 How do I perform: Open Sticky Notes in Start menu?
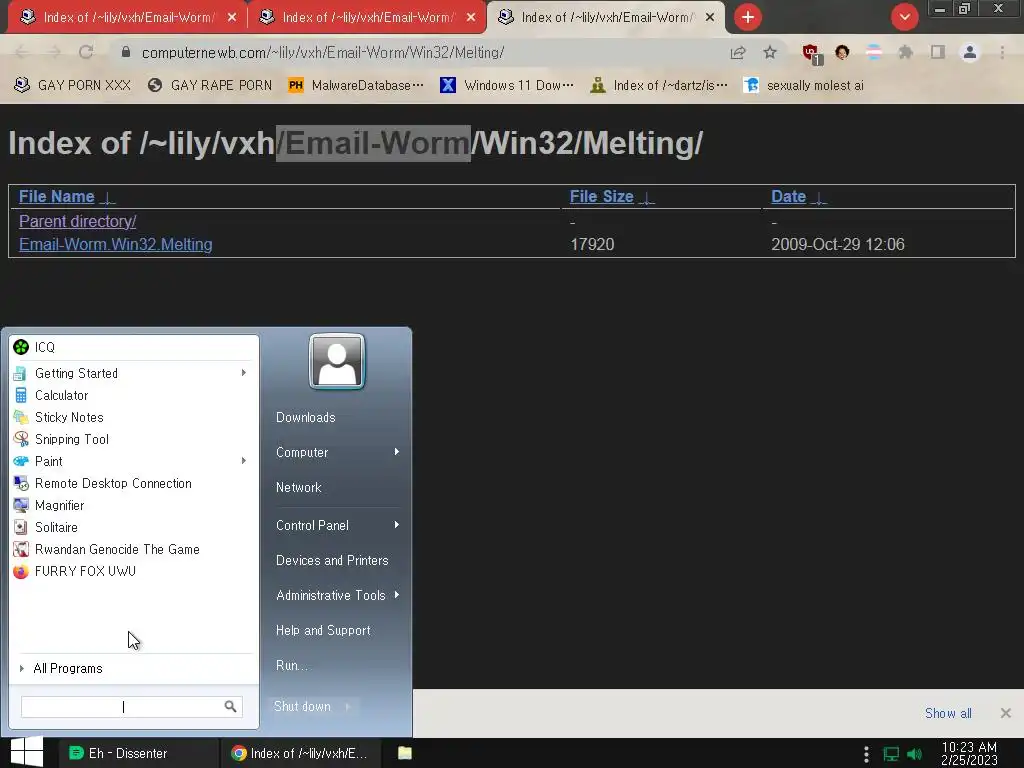[x=134, y=417]
